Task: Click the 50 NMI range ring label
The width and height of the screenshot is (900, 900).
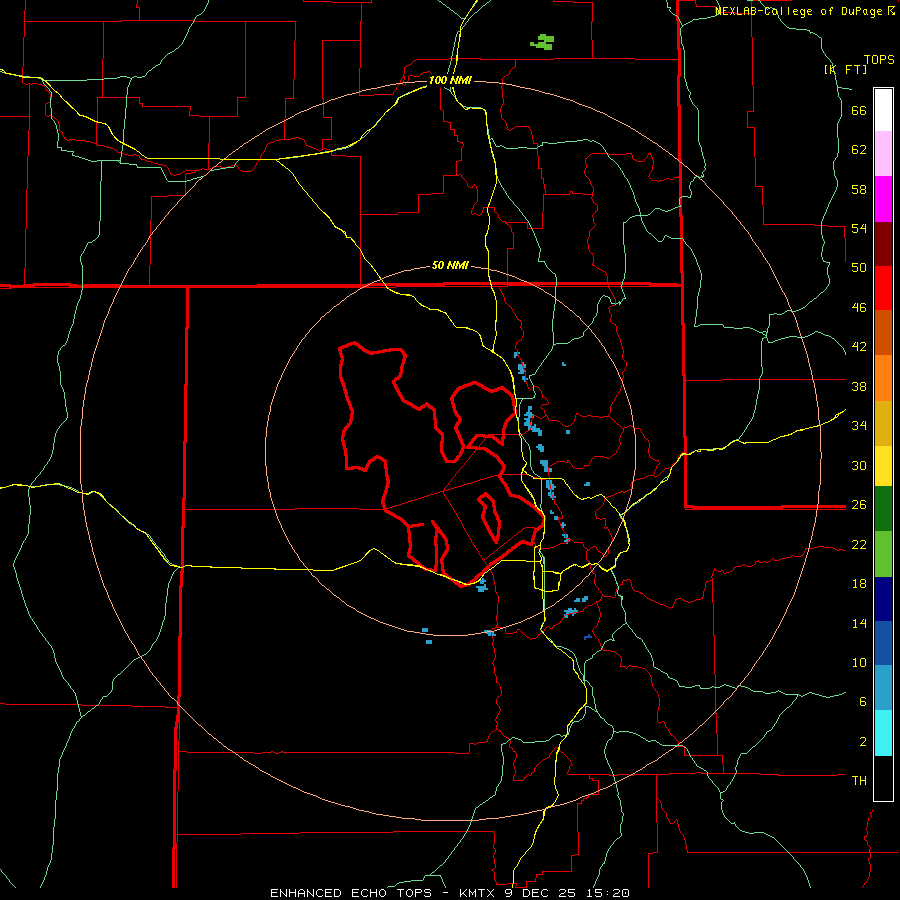Action: coord(450,265)
